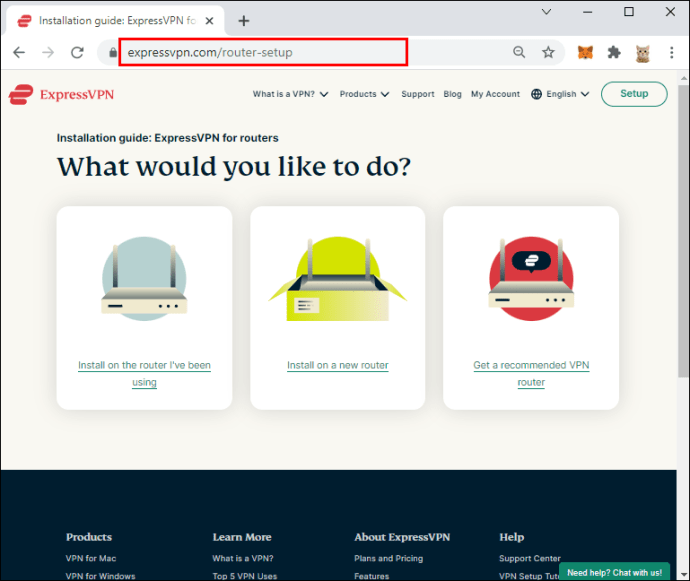Click the red recommended router illustration
Viewport: 690px width, 581px height.
click(531, 279)
